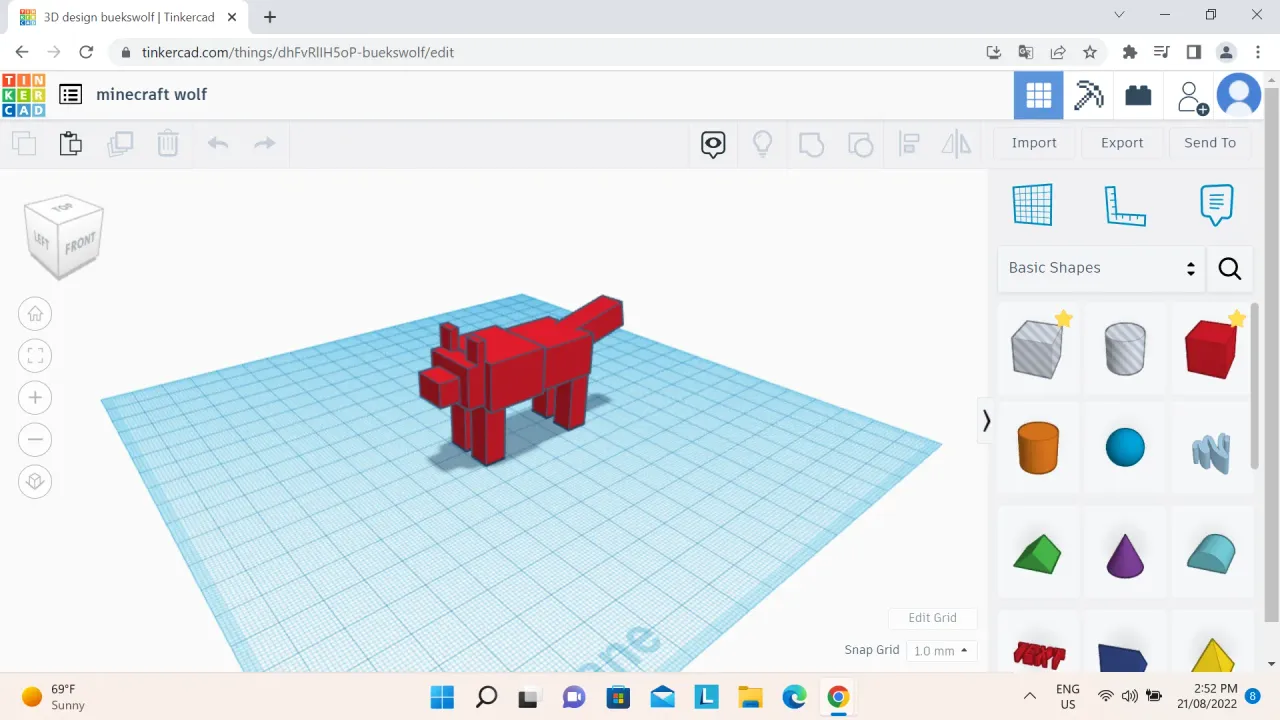This screenshot has width=1280, height=720.
Task: Open File Explorer from the taskbar
Action: click(750, 696)
